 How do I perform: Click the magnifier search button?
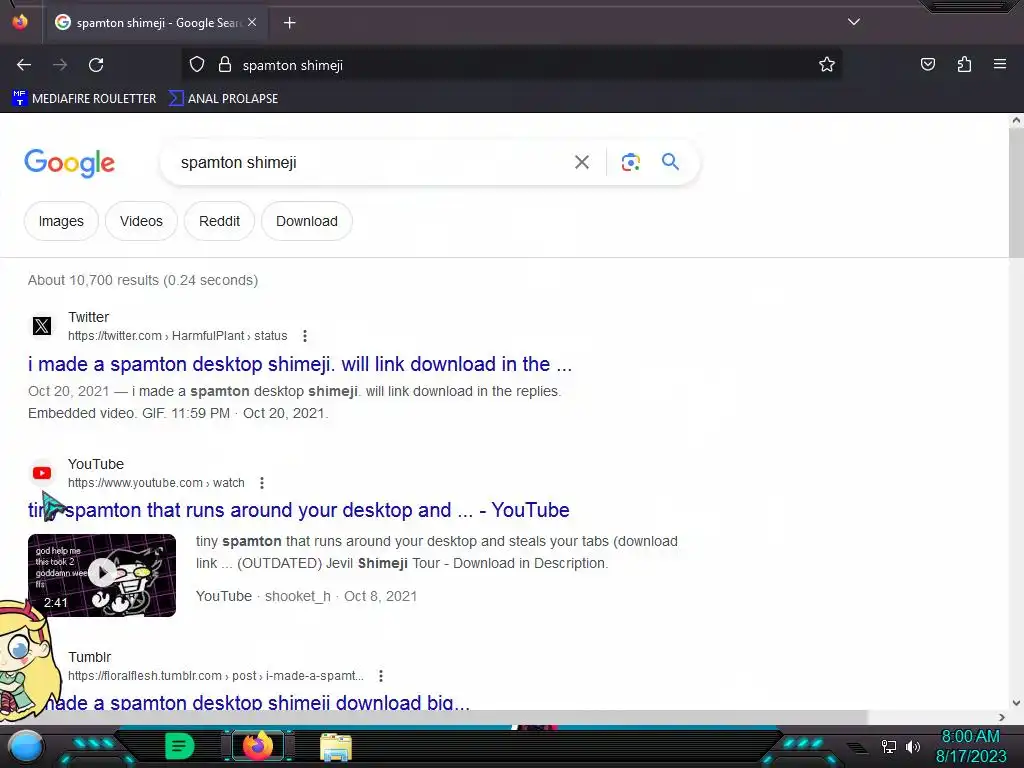(x=670, y=162)
